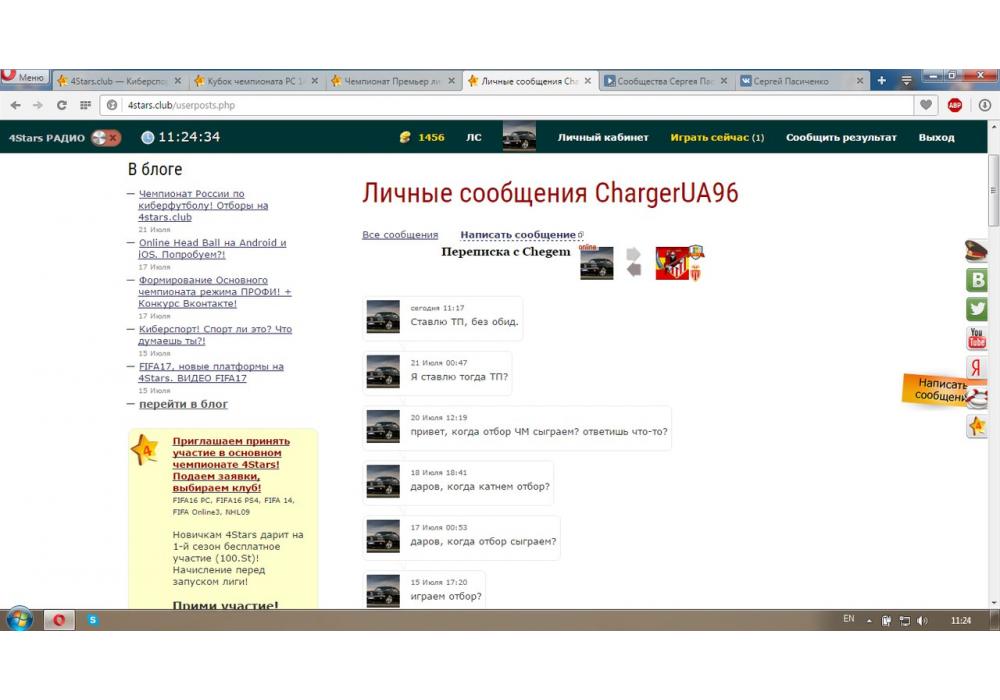
Task: Open blog post Формирование Основного чемпионата
Action: tap(215, 291)
